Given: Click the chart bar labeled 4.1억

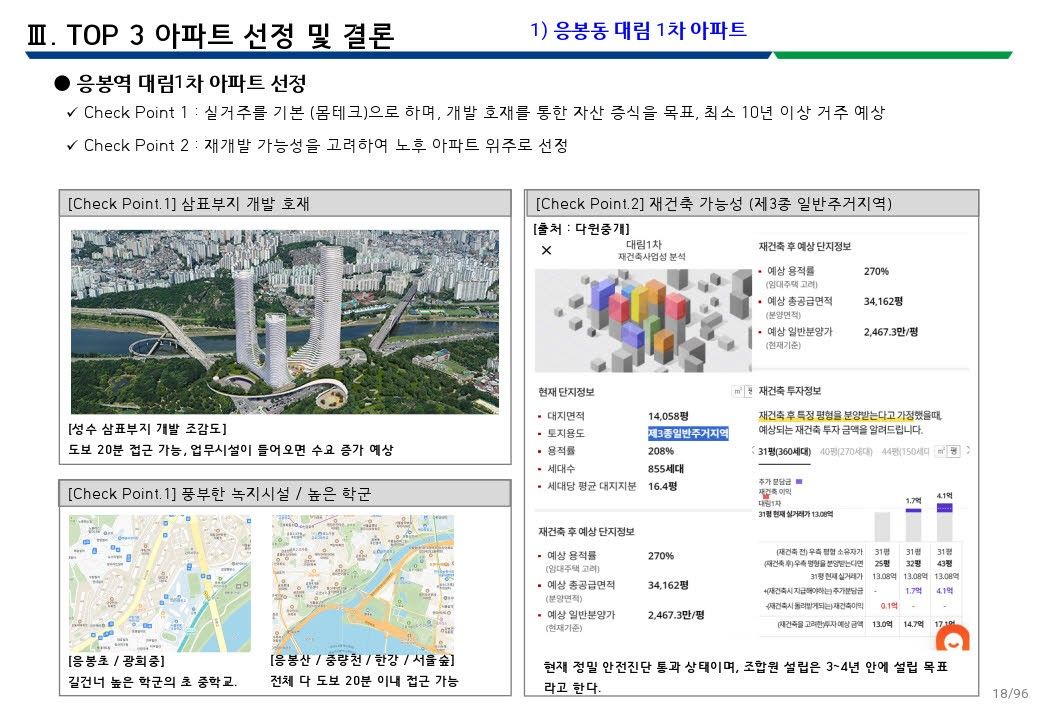Looking at the screenshot, I should pyautogui.click(x=944, y=522).
